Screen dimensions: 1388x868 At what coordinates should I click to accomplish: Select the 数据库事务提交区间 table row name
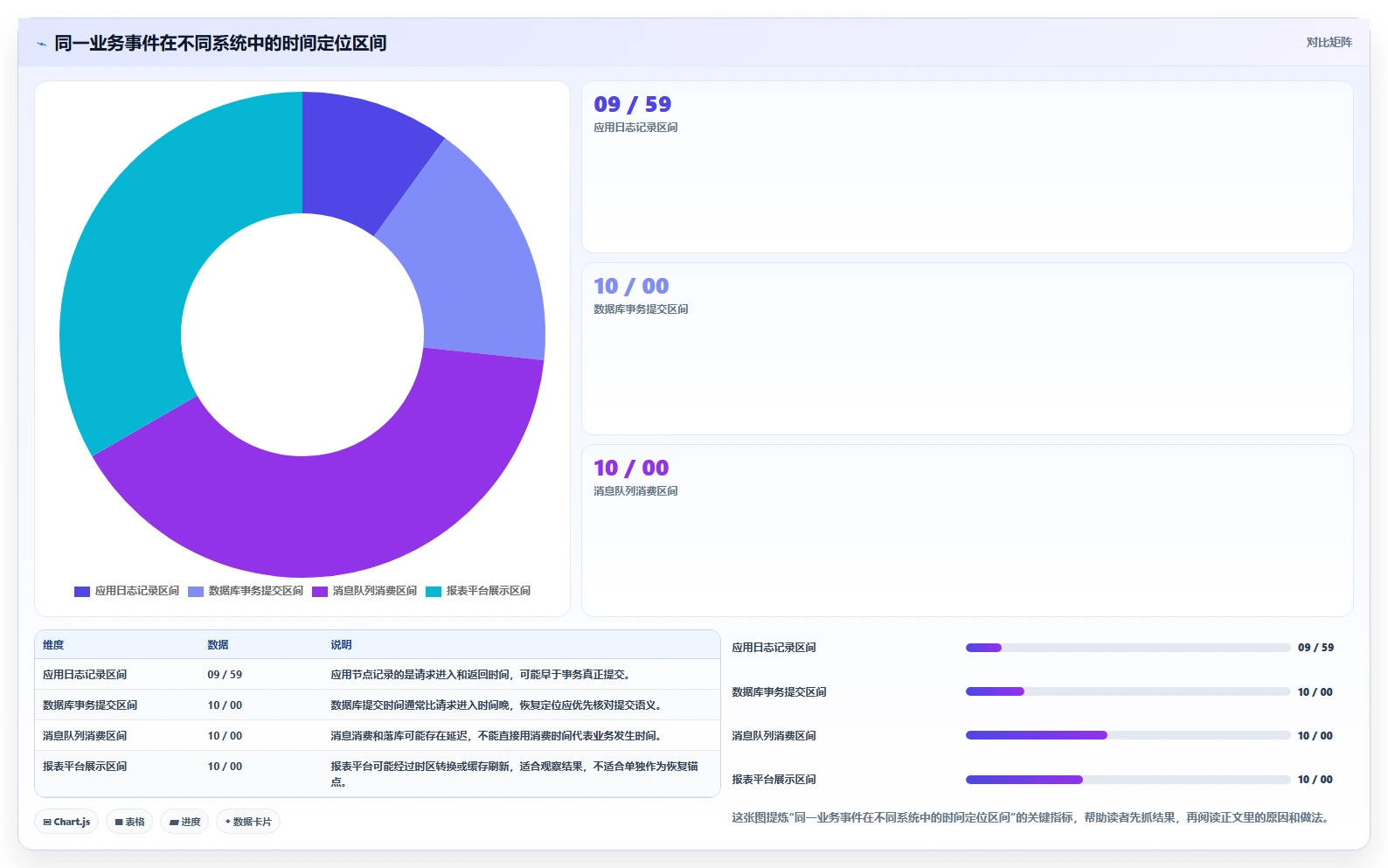pyautogui.click(x=90, y=705)
